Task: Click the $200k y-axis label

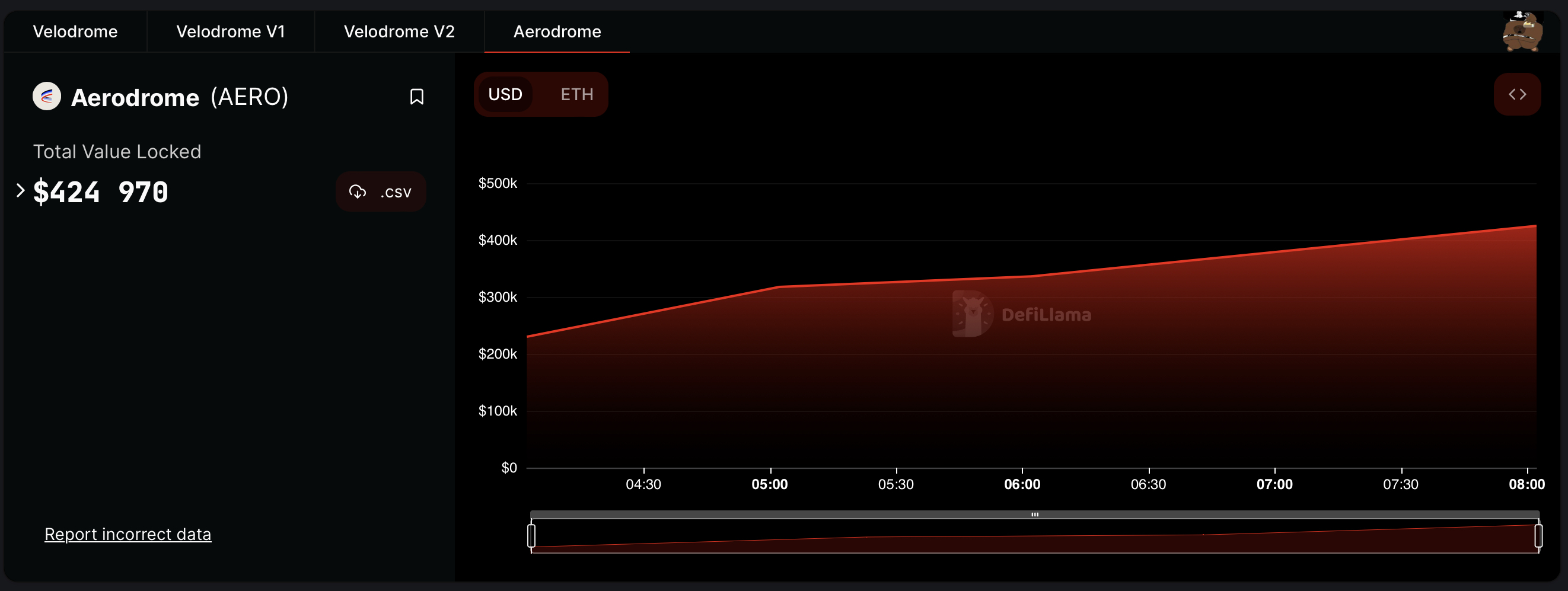Action: point(498,354)
